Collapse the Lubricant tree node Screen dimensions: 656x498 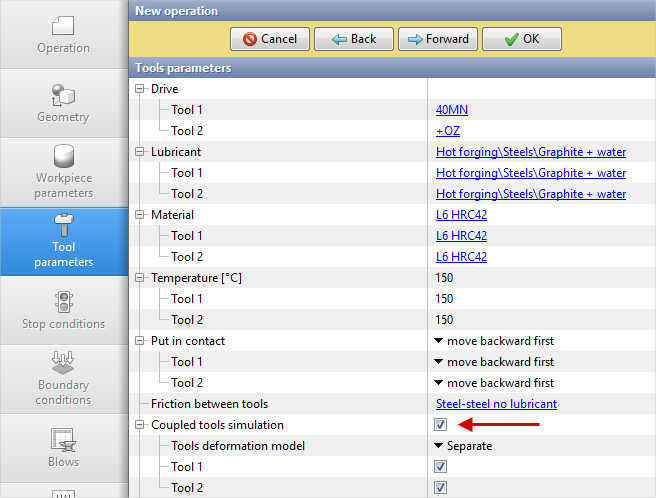[x=140, y=152]
